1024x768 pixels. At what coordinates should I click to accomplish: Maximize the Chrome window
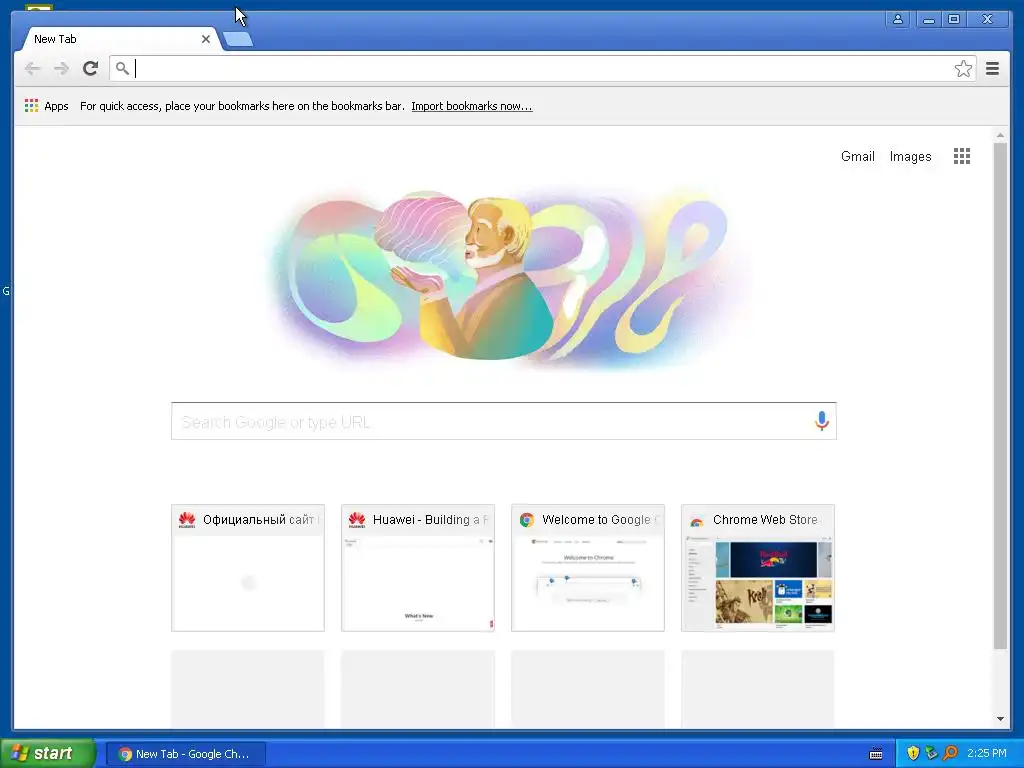point(953,19)
